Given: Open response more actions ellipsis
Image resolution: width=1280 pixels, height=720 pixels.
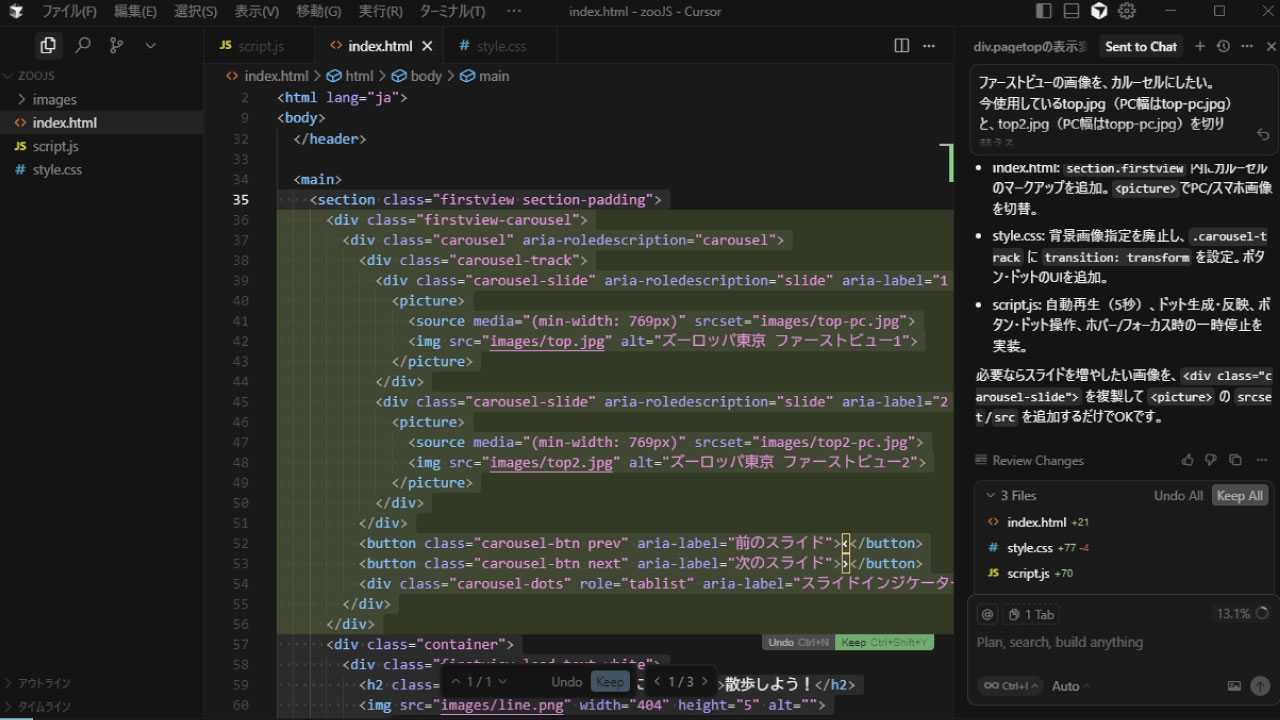Looking at the screenshot, I should [x=1262, y=460].
